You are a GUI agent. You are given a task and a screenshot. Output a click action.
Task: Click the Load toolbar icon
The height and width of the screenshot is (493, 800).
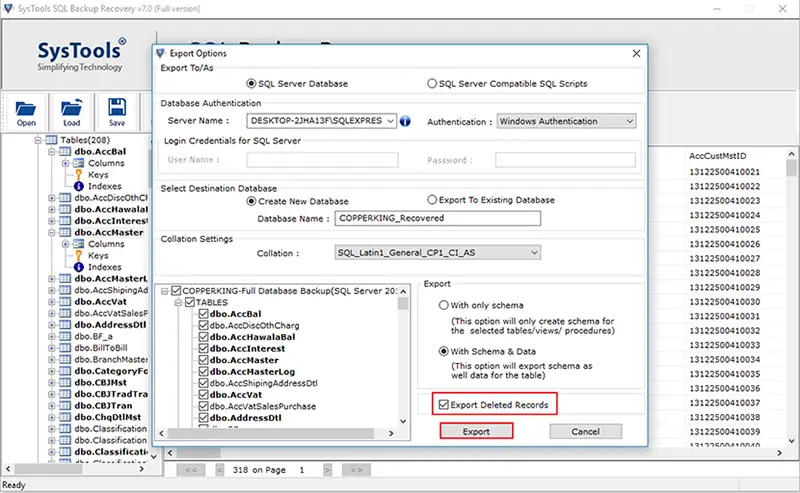point(71,112)
